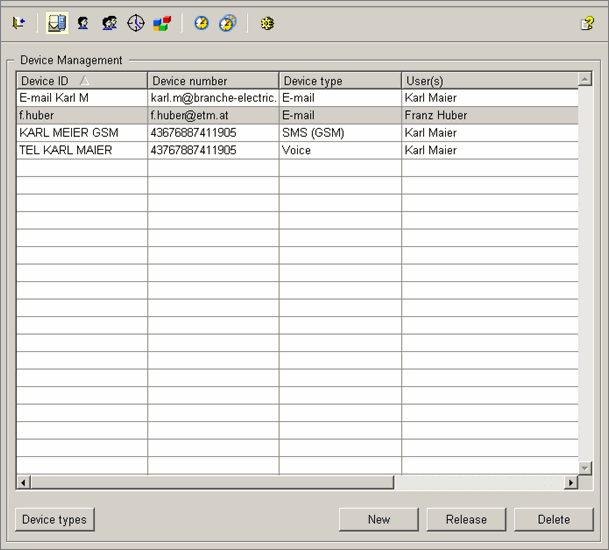
Task: Open the single user icon
Action: coord(83,23)
